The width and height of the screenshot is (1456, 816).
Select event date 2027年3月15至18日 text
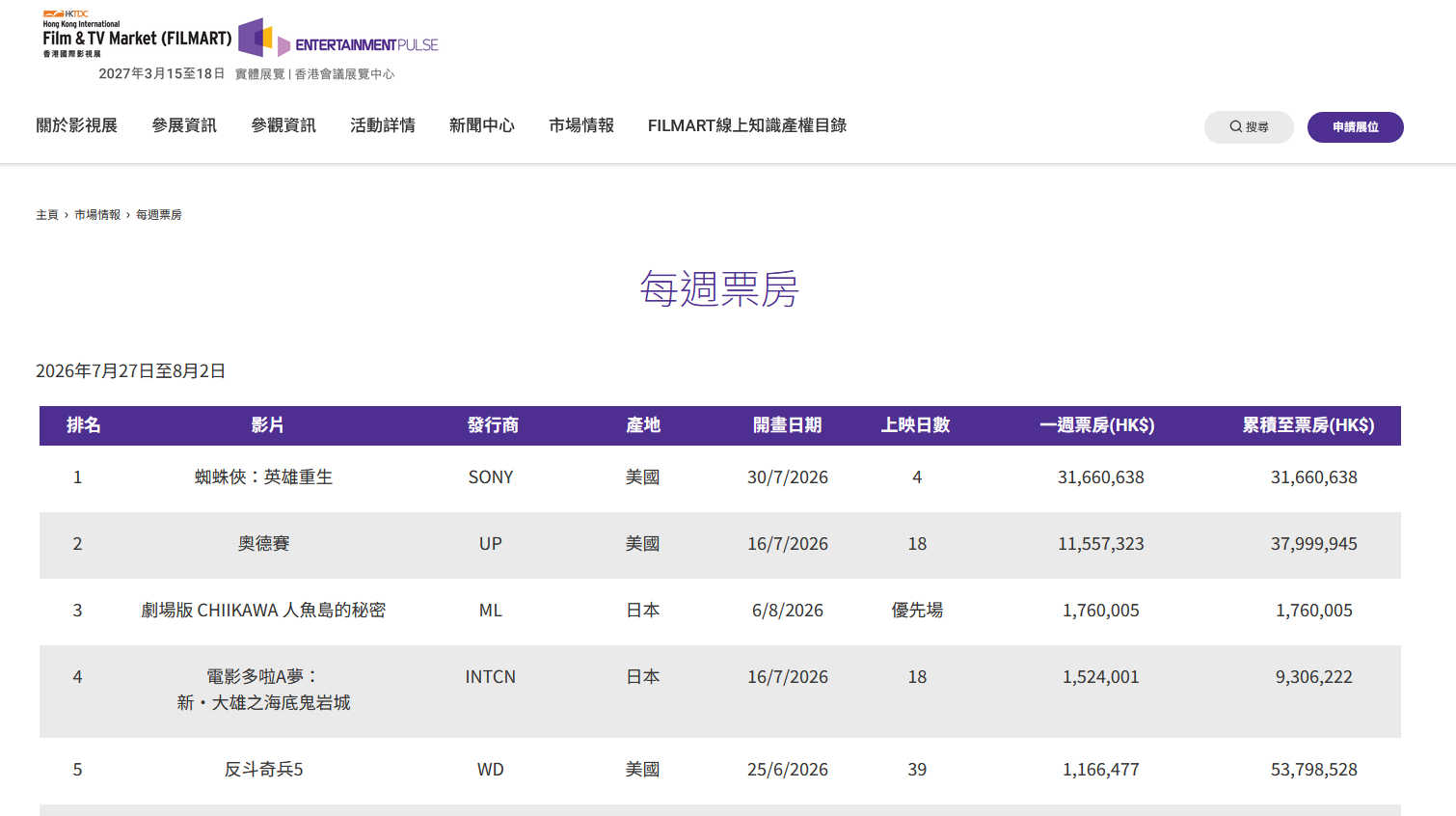(162, 74)
